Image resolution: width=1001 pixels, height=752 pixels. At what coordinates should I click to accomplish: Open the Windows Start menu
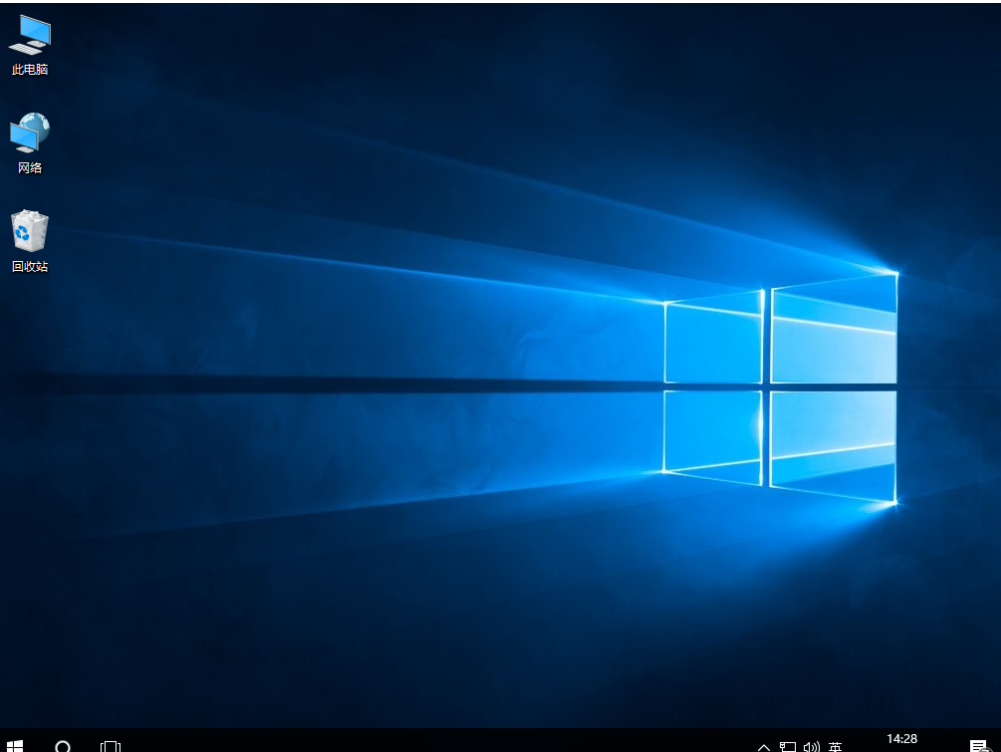point(15,746)
